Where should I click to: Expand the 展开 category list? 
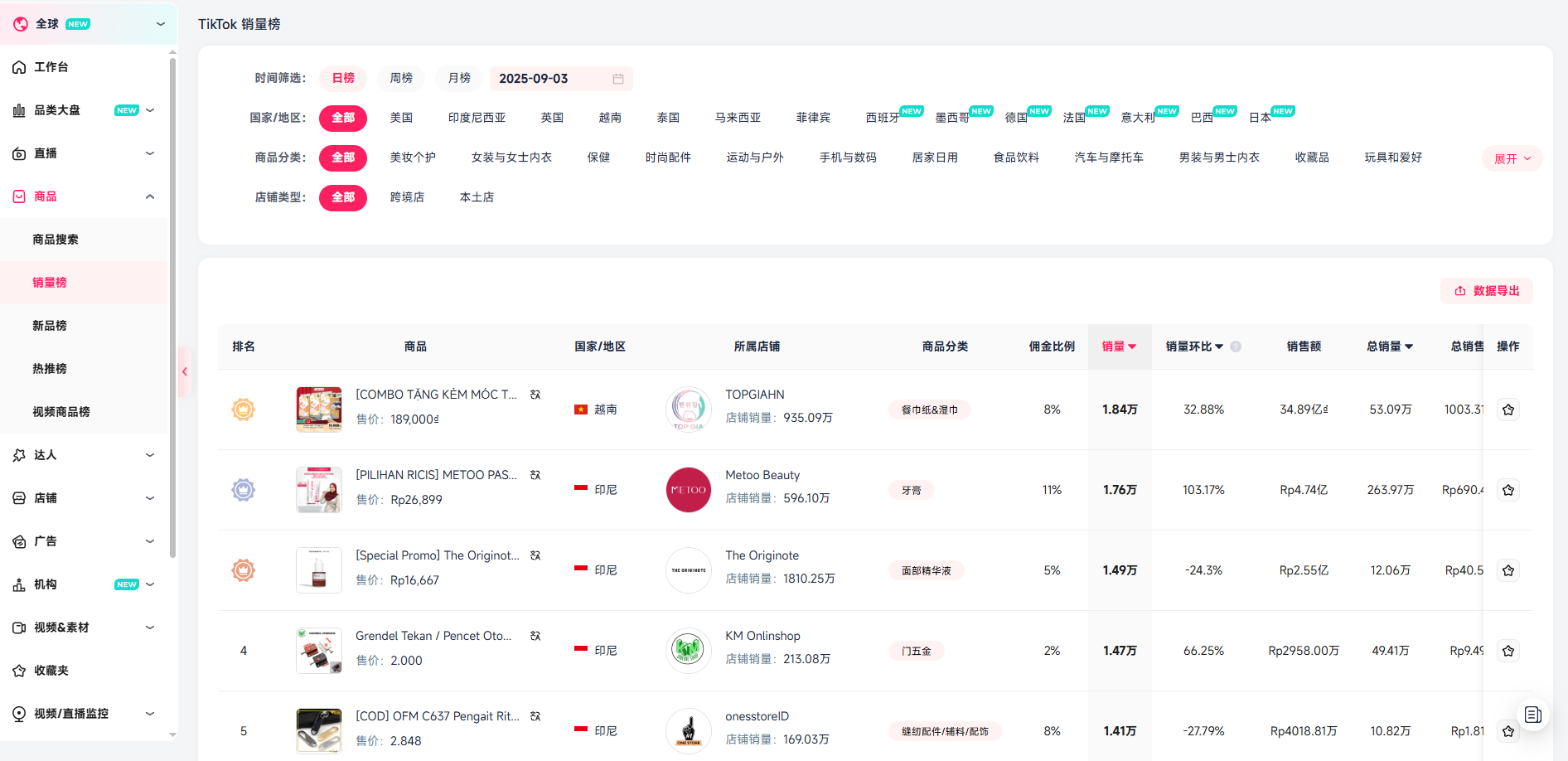click(x=1512, y=158)
